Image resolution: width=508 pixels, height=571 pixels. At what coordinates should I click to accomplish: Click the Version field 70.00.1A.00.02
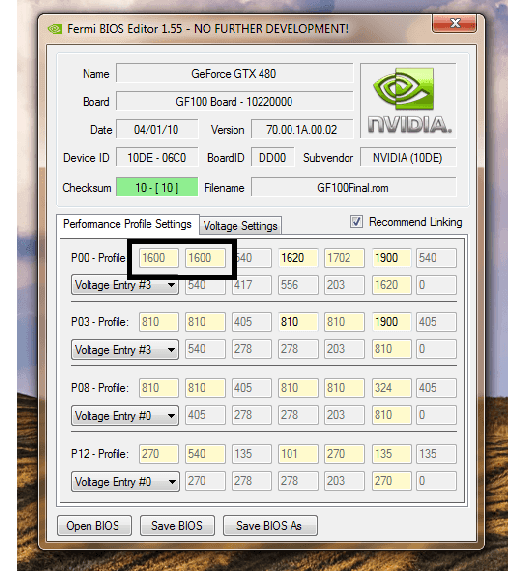[302, 129]
